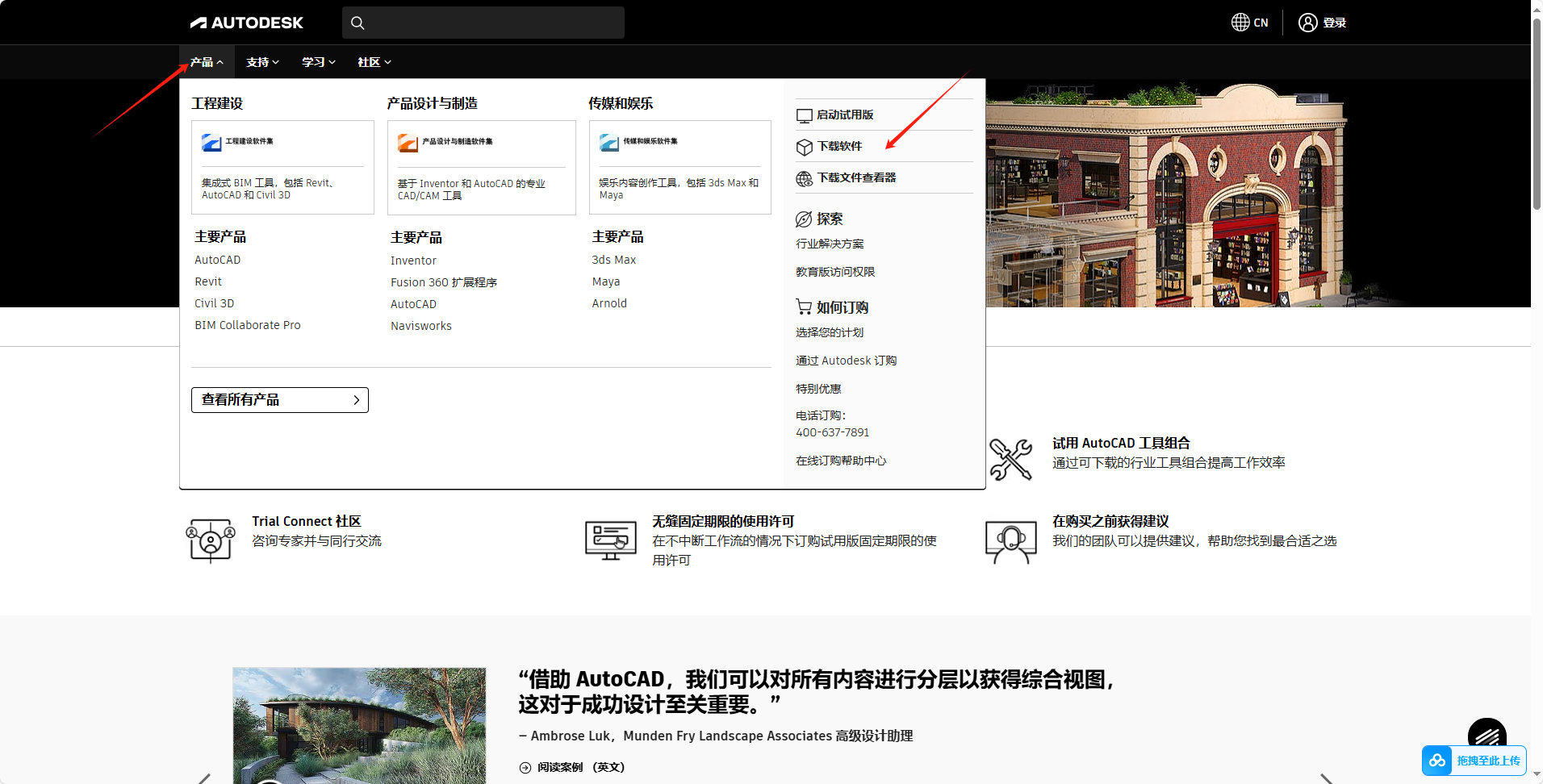Open the 3ds Max product link
This screenshot has height=784, width=1543.
[x=614, y=260]
